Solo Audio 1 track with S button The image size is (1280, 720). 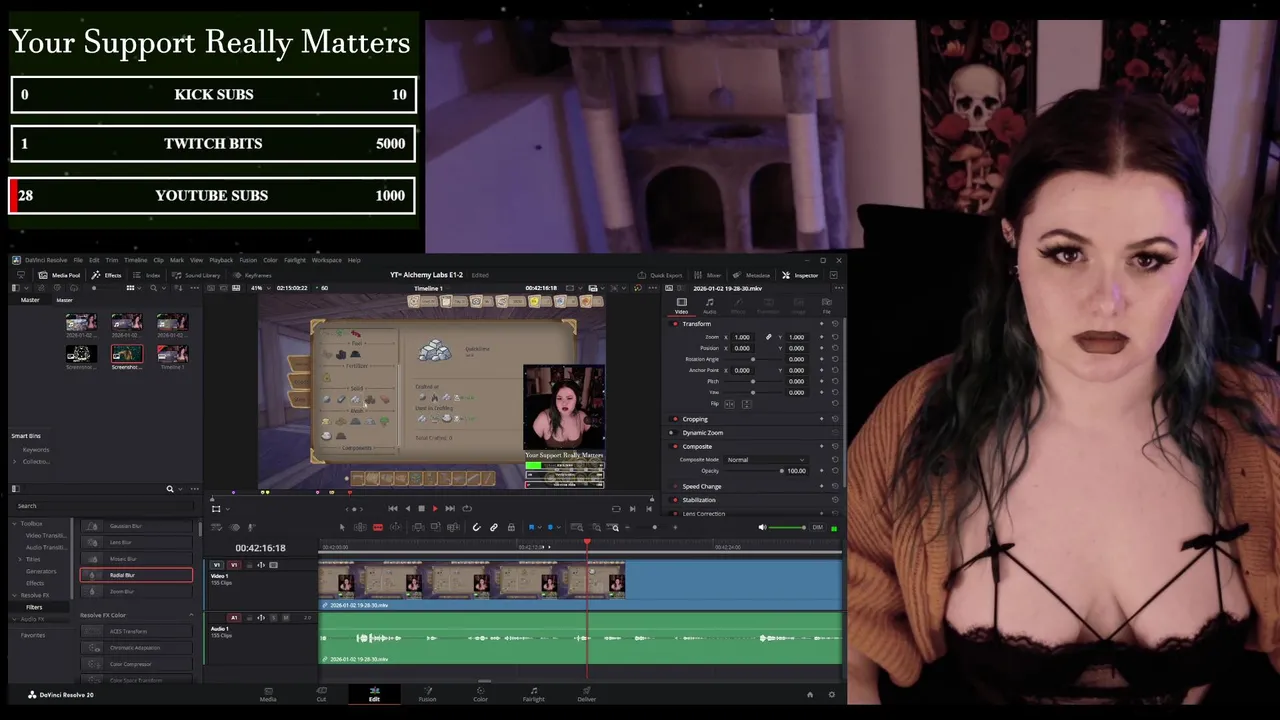pyautogui.click(x=274, y=618)
